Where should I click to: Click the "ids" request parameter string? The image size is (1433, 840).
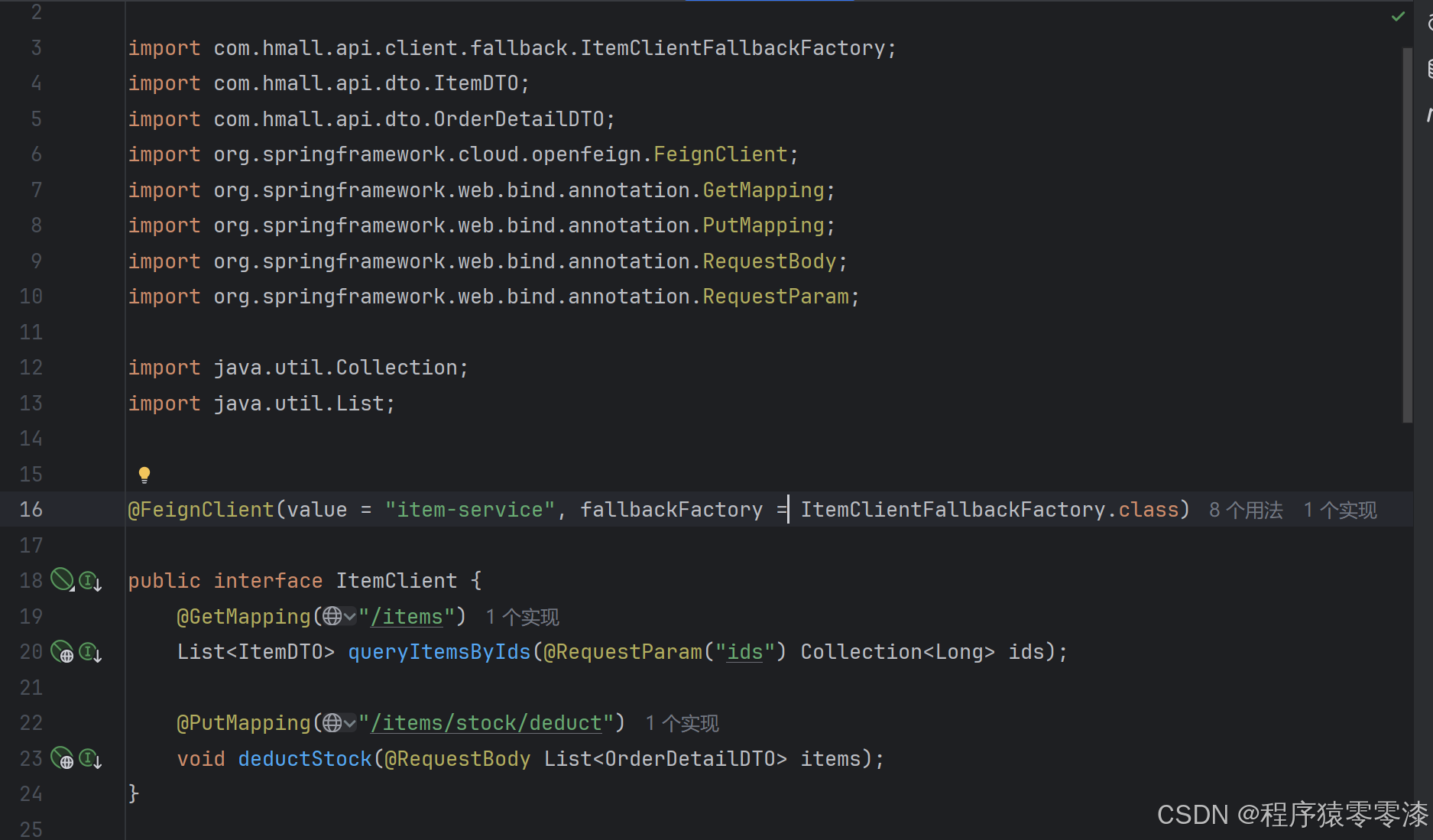pos(745,652)
